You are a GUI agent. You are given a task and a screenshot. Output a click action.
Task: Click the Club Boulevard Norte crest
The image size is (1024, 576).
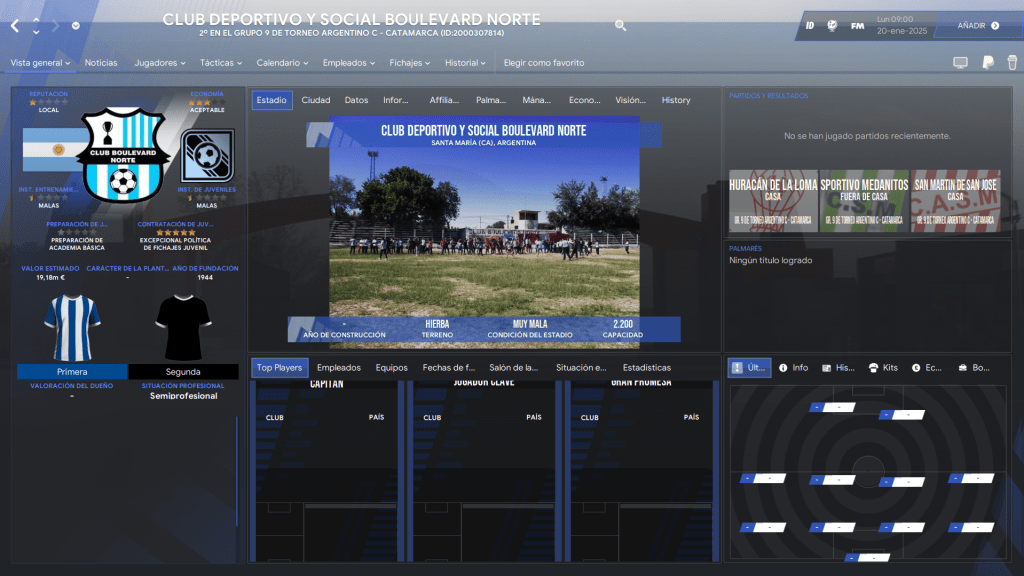[124, 153]
